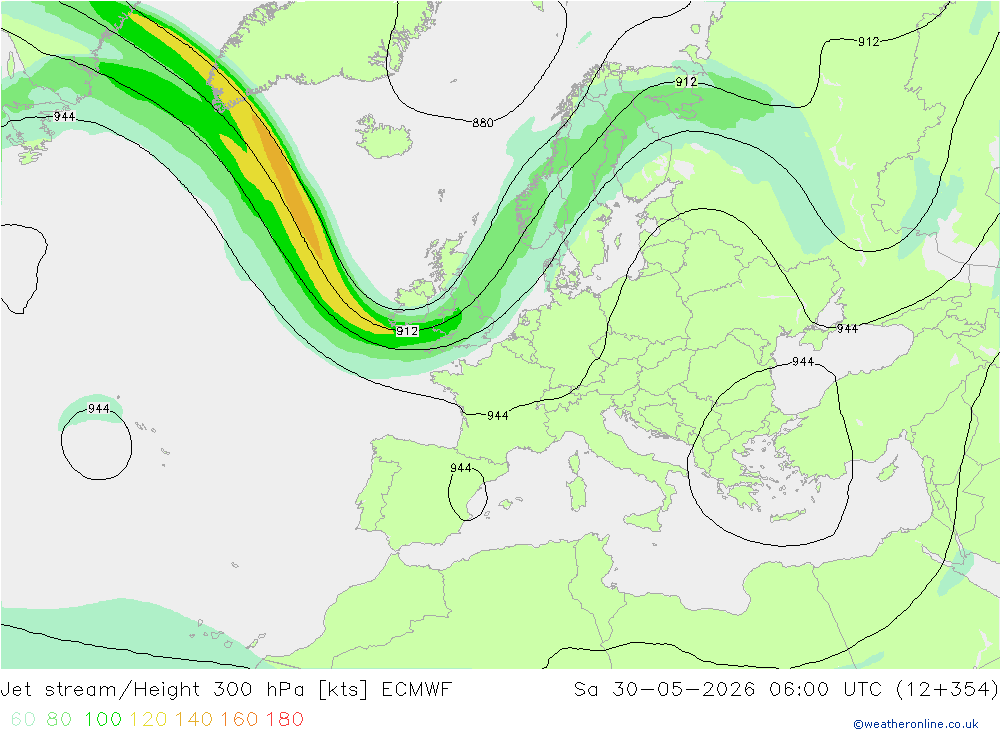Open the weatheronline.co.uk copyright link
This screenshot has width=1000, height=733.
(x=916, y=724)
